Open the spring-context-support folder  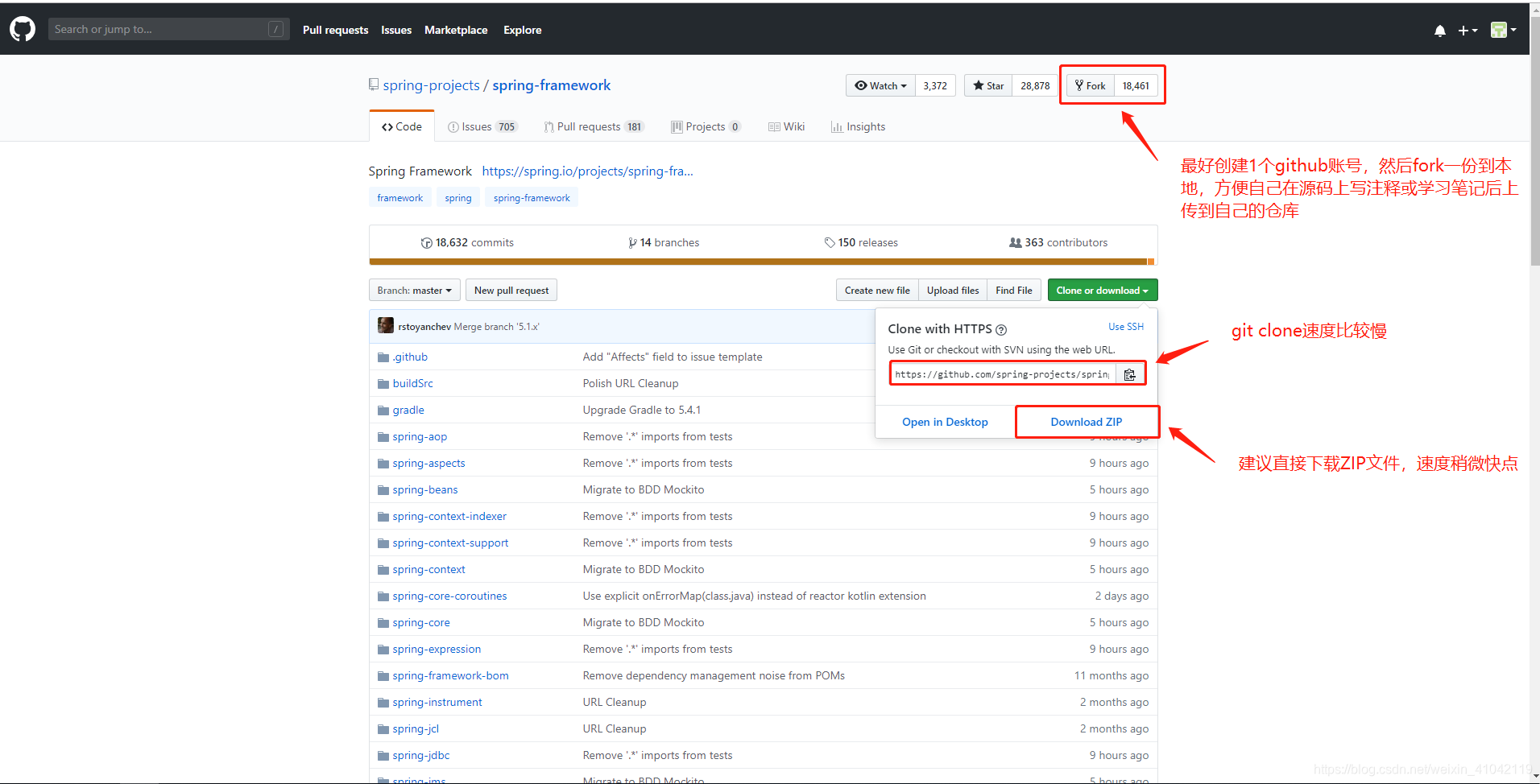pos(450,543)
